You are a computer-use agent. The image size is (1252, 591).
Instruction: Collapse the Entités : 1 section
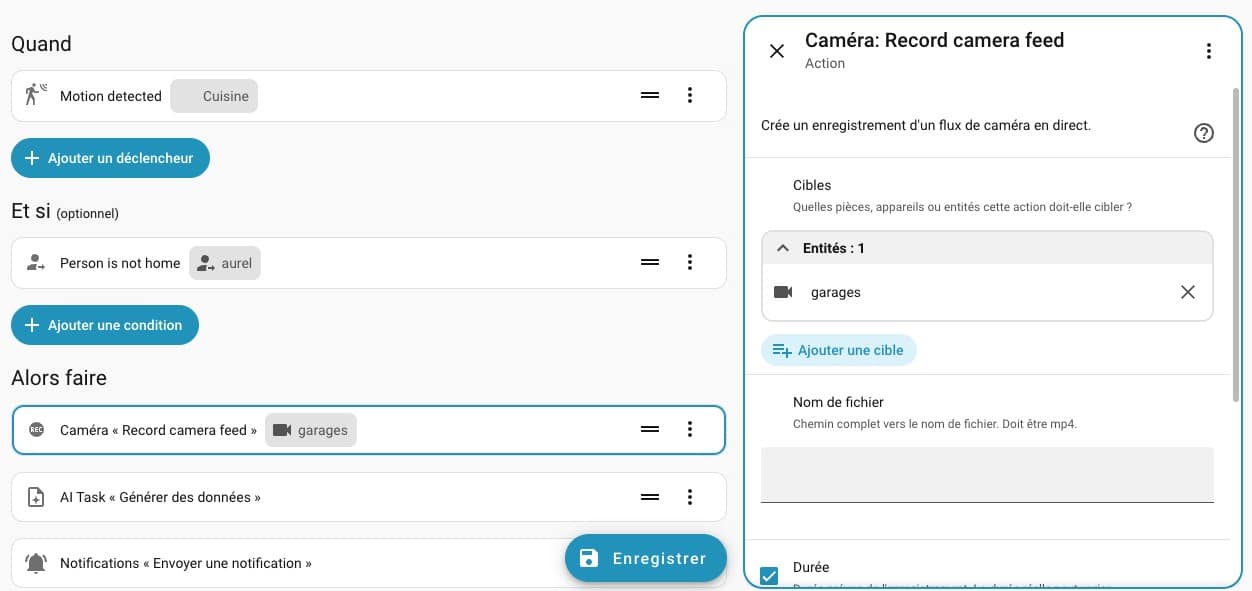pos(783,248)
